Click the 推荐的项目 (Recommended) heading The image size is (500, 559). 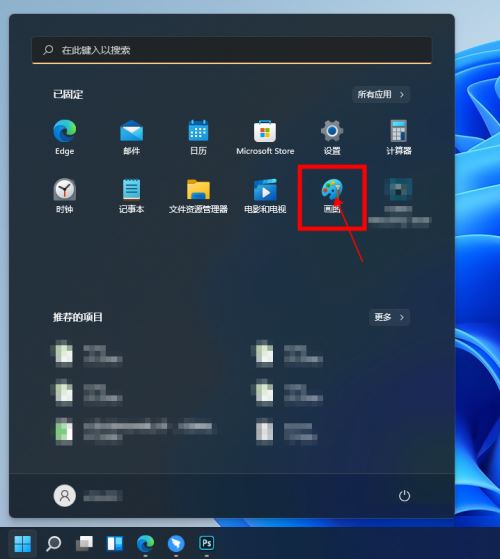pyautogui.click(x=78, y=317)
